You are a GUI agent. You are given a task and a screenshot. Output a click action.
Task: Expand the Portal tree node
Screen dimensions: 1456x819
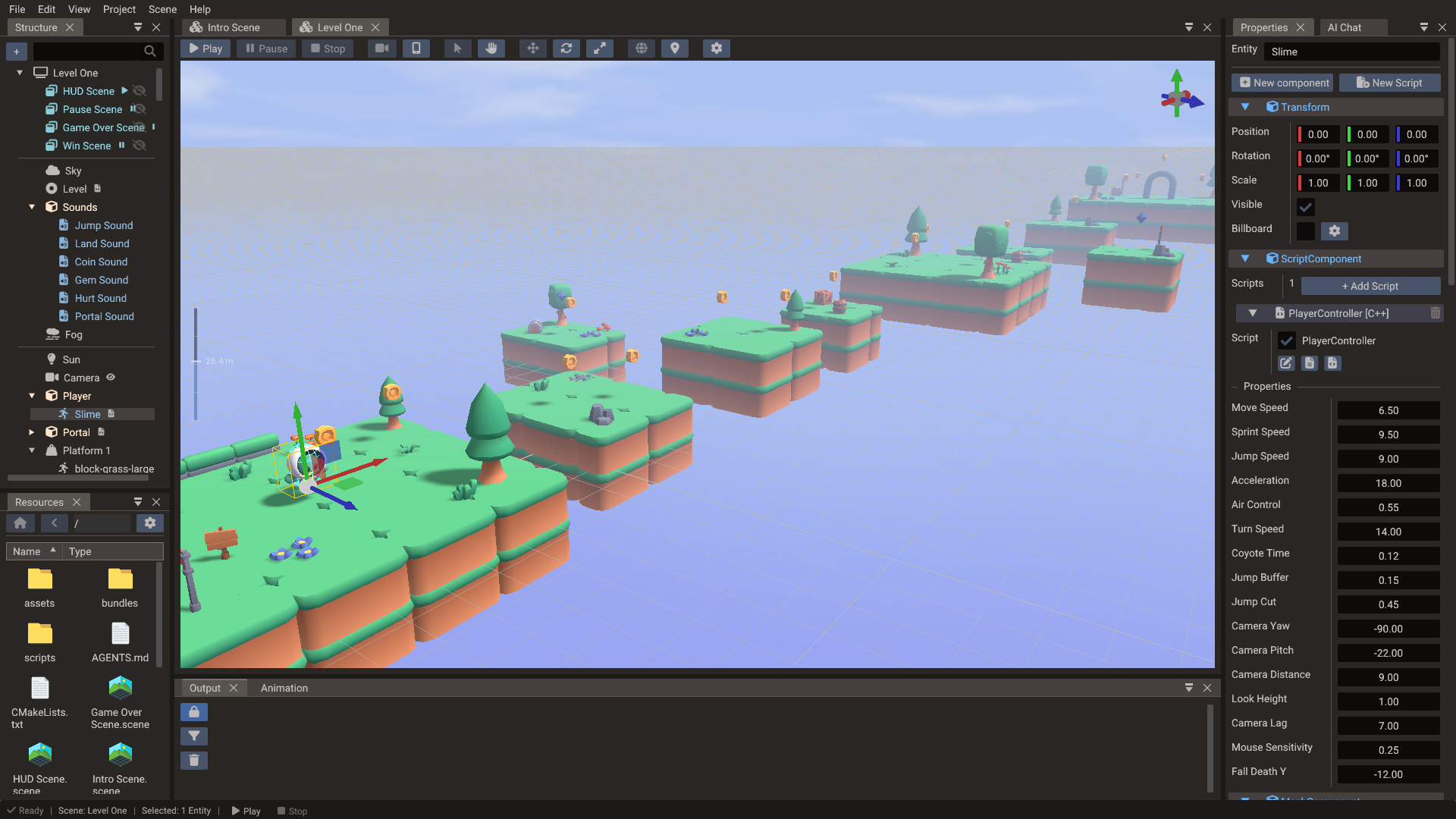click(32, 432)
